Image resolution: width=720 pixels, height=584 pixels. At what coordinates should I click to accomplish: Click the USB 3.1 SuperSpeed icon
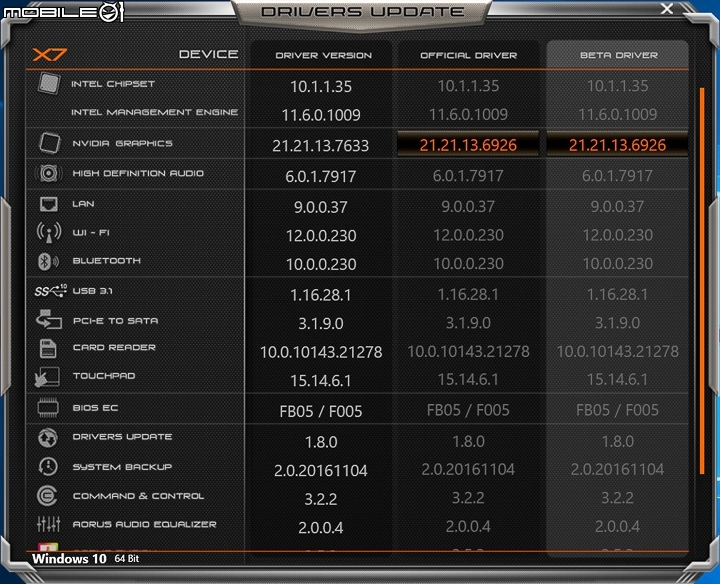pyautogui.click(x=51, y=291)
